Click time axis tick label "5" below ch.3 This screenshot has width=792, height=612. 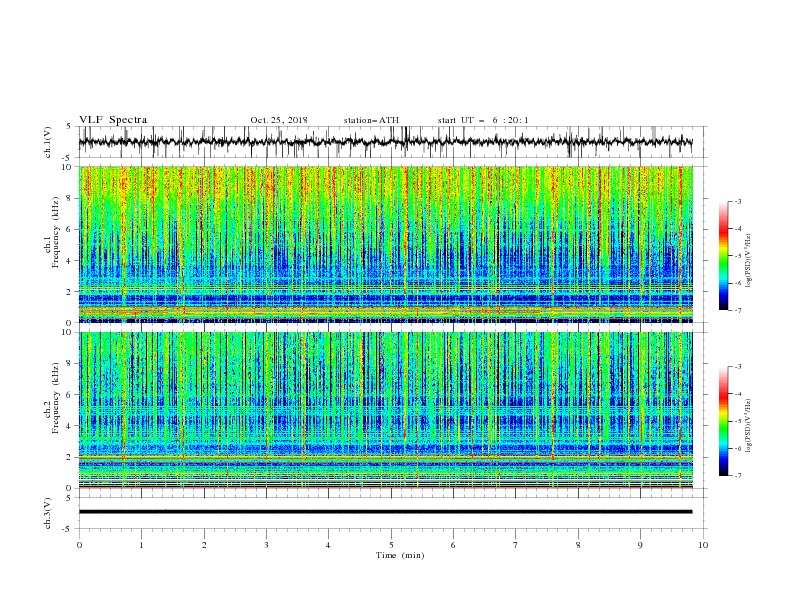(x=391, y=545)
